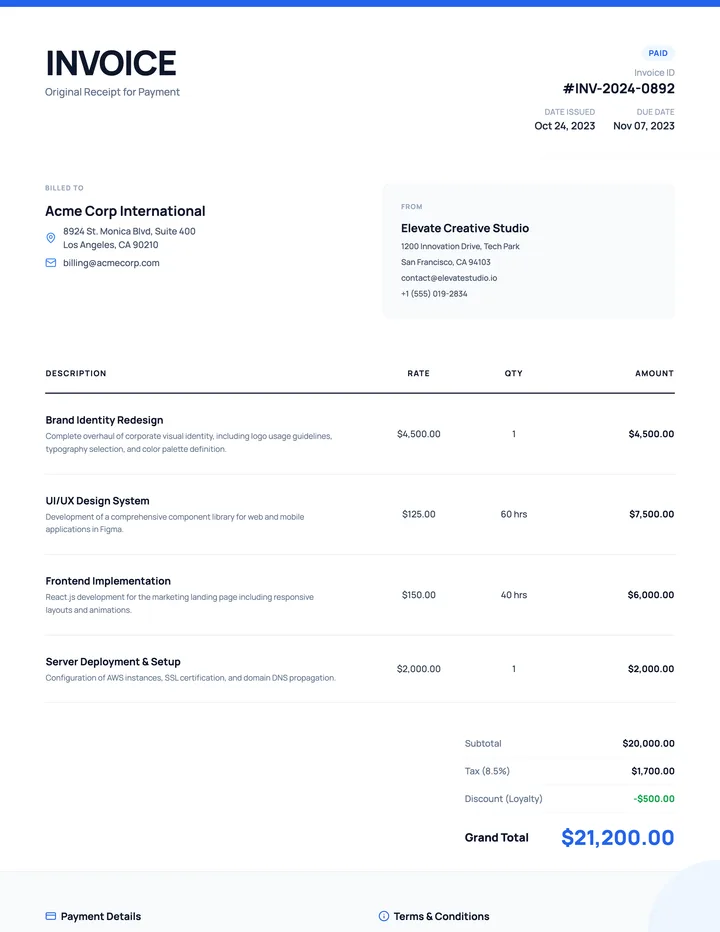The image size is (720, 932).
Task: Click the bold $2,000.00 amount for Server Deployment
Action: click(651, 669)
